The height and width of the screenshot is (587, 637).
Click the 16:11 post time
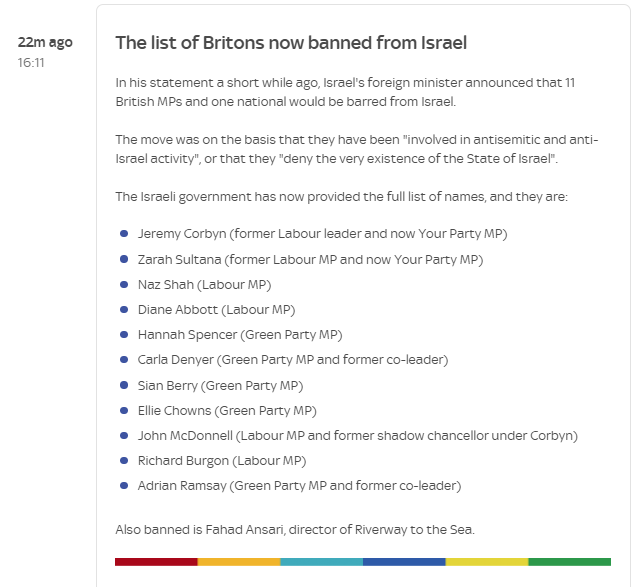[31, 63]
